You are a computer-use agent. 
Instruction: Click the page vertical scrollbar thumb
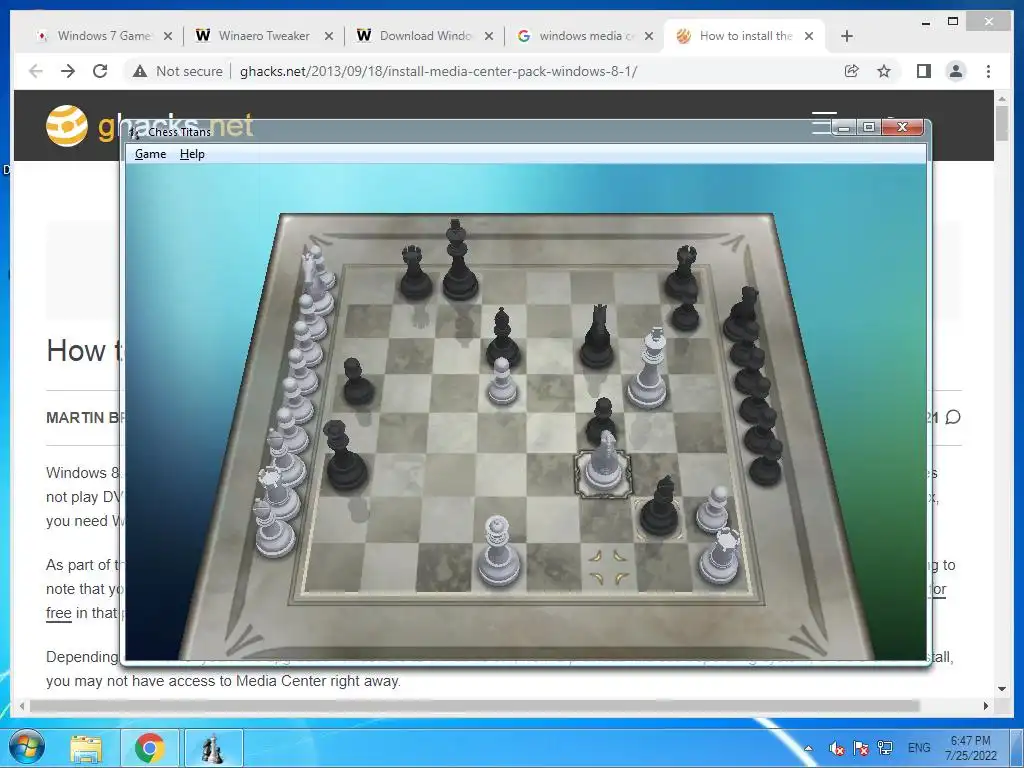pyautogui.click(x=1002, y=123)
